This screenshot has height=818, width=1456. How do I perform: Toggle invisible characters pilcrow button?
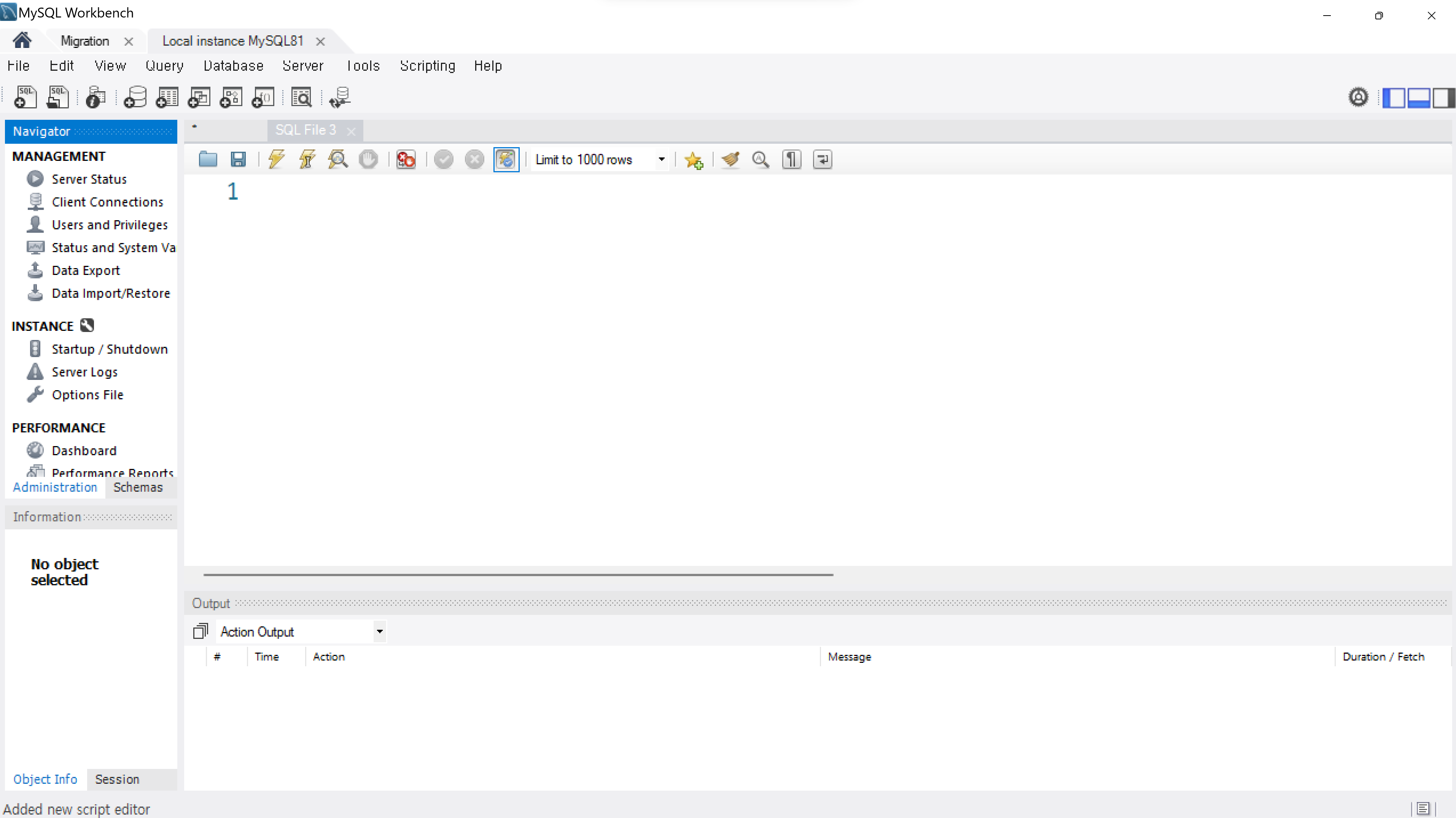pyautogui.click(x=791, y=159)
